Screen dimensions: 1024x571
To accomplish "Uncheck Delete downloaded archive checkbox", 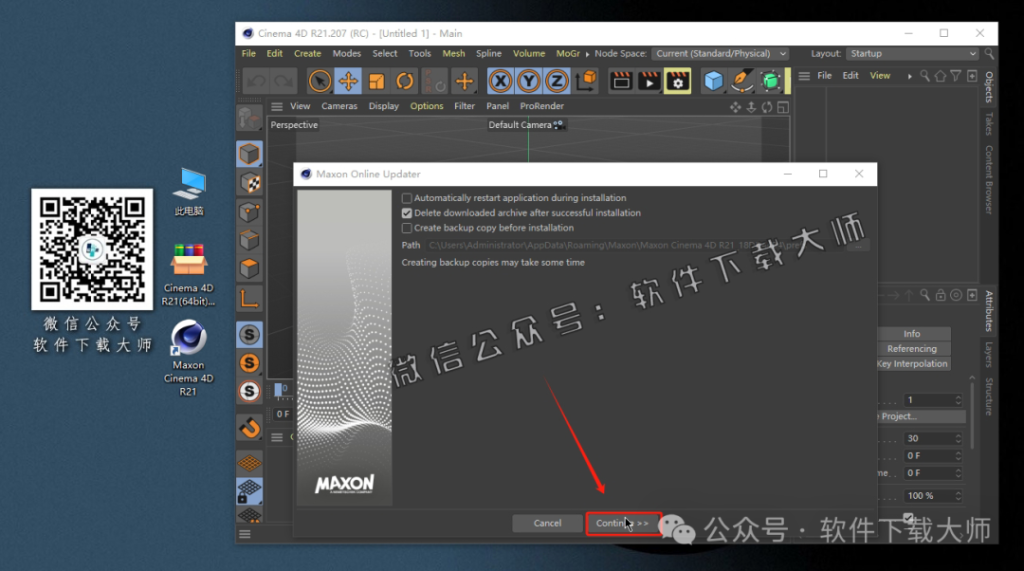I will pyautogui.click(x=407, y=213).
